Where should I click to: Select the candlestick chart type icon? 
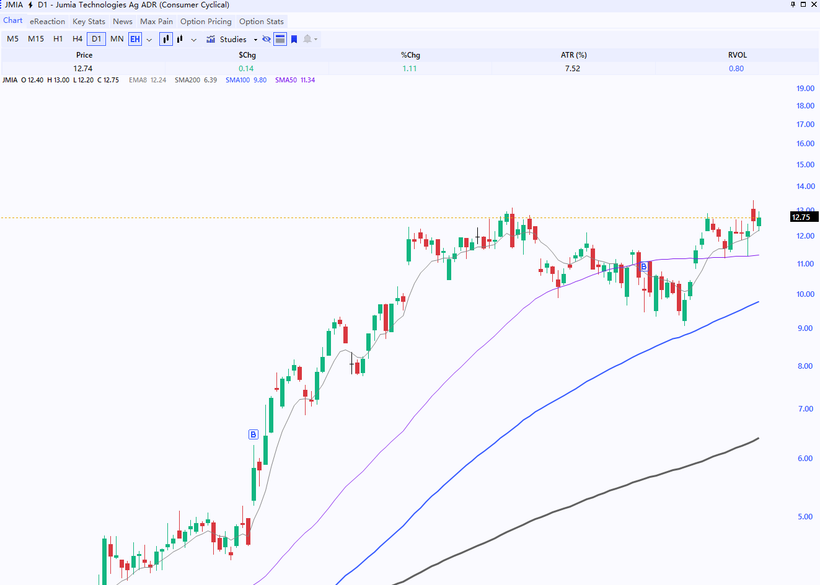166,39
